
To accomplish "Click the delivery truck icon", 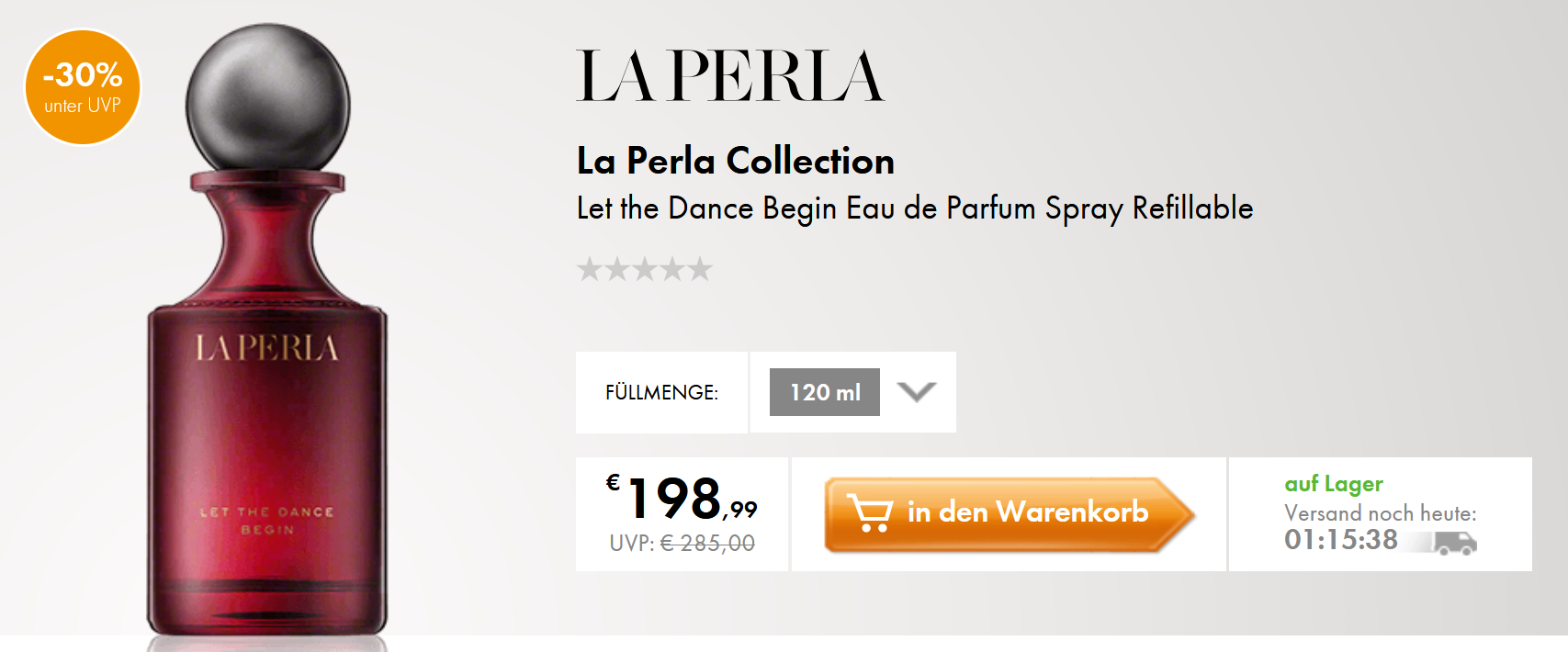I will (x=1454, y=543).
